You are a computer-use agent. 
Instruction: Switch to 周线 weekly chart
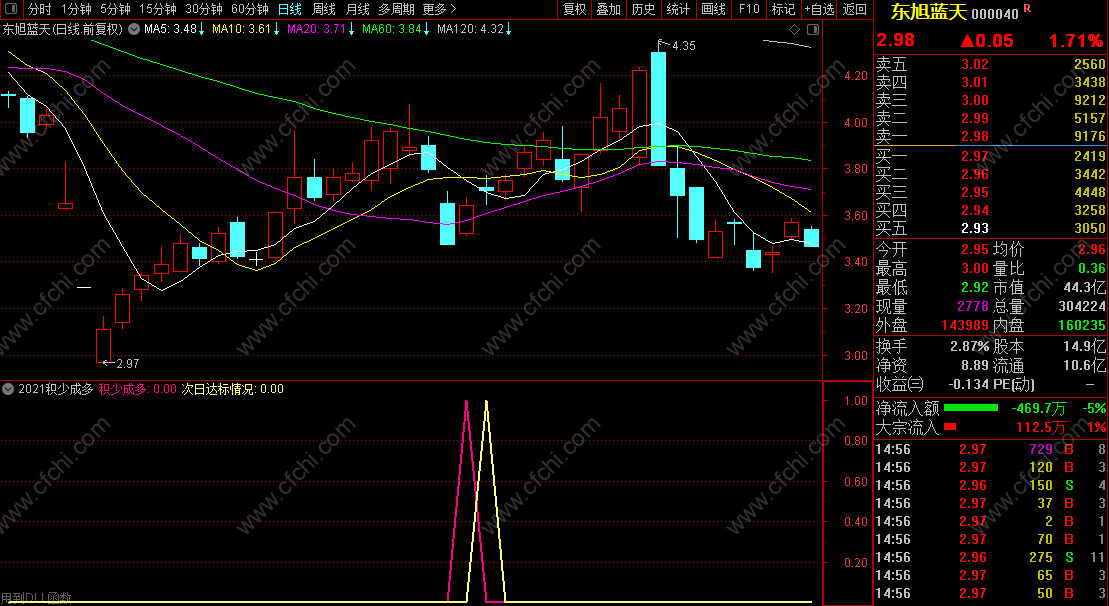click(x=323, y=9)
